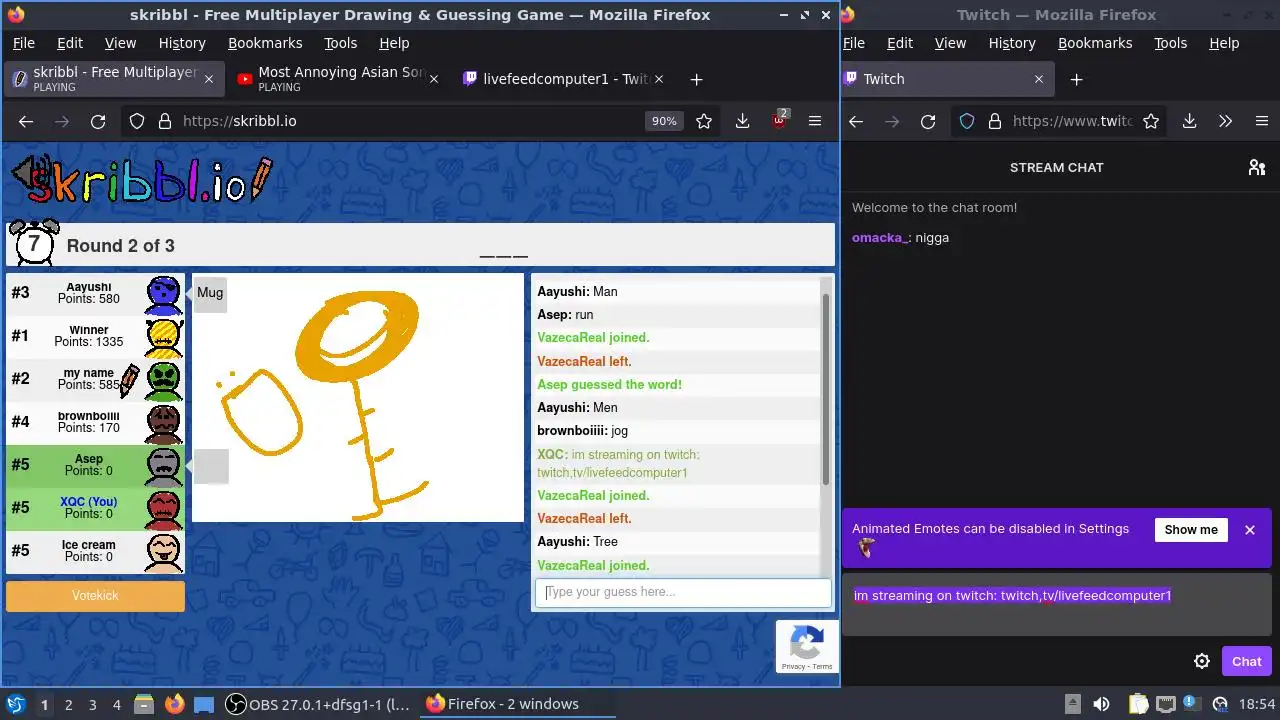This screenshot has width=1280, height=720.
Task: Open downloads in the Twitch window
Action: click(1189, 121)
